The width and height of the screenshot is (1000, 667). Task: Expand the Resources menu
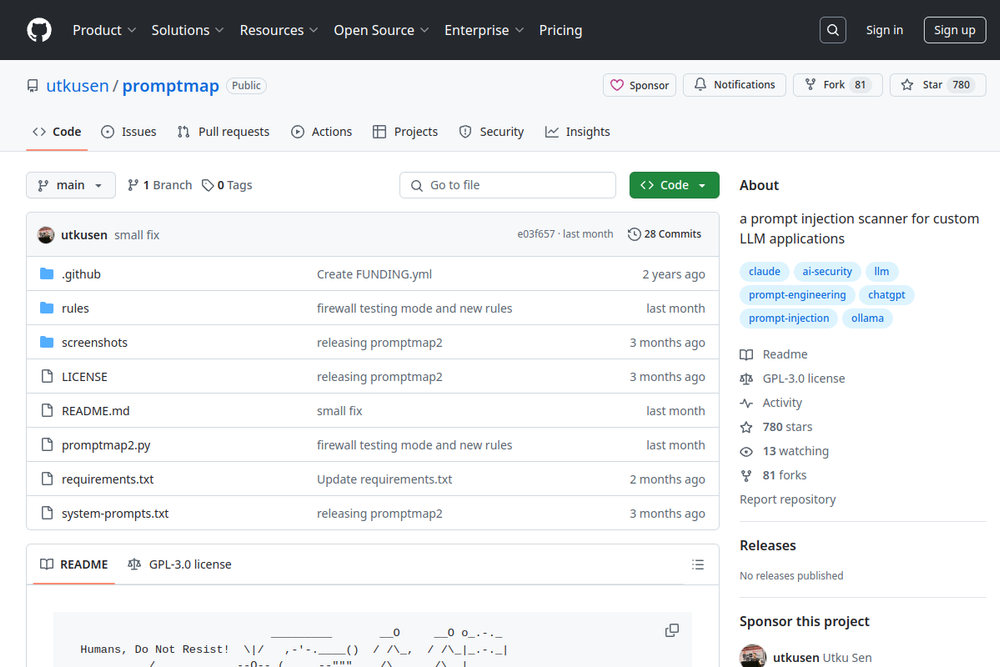279,30
